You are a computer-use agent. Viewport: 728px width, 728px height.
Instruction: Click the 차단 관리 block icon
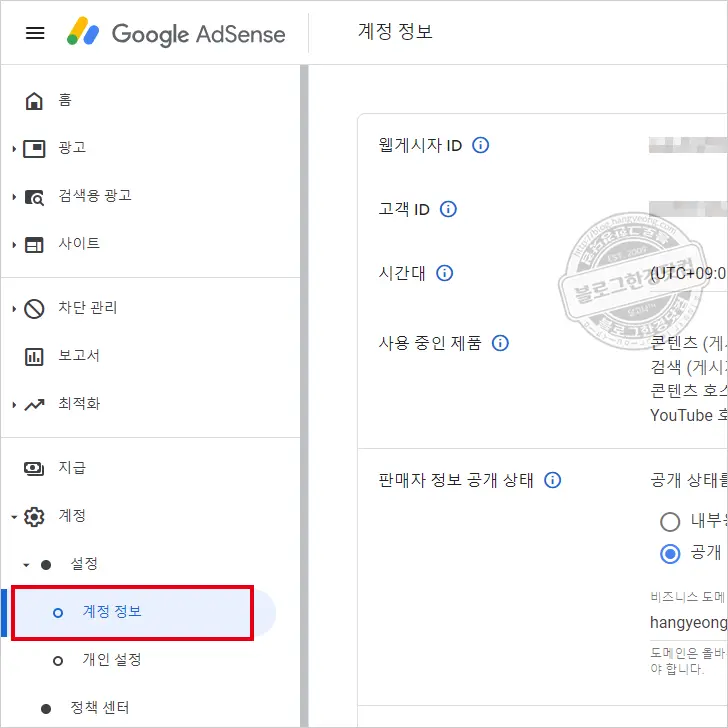[x=34, y=309]
